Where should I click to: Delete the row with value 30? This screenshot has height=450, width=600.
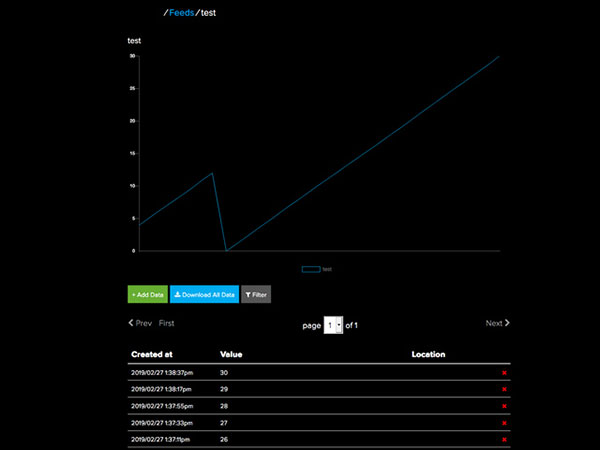click(x=504, y=372)
